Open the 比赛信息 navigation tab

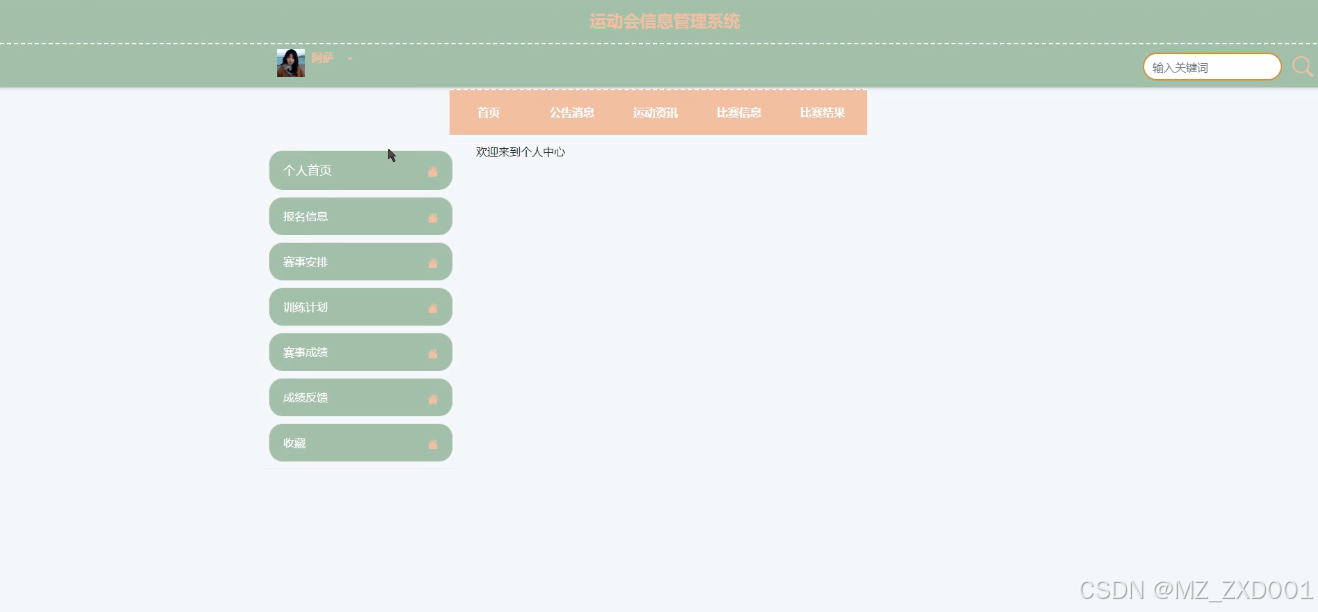click(739, 113)
